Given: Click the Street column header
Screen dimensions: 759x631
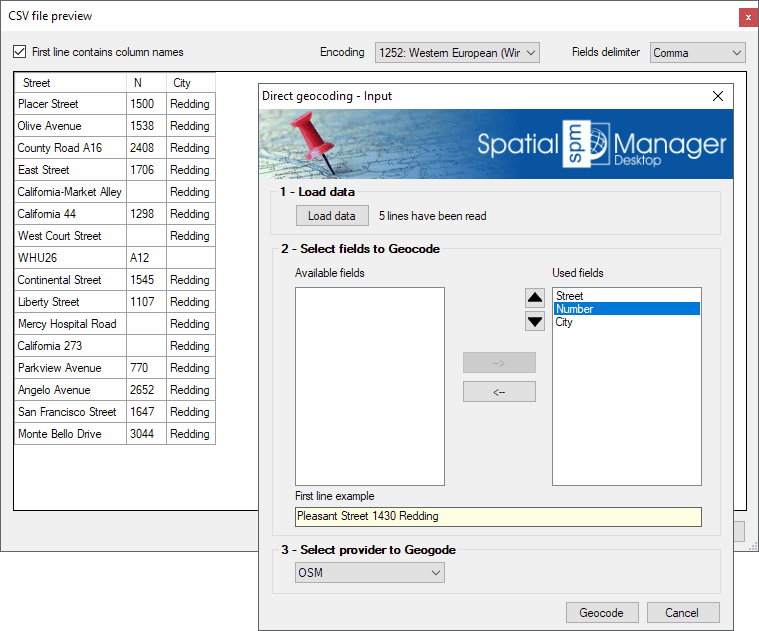Looking at the screenshot, I should [70, 83].
